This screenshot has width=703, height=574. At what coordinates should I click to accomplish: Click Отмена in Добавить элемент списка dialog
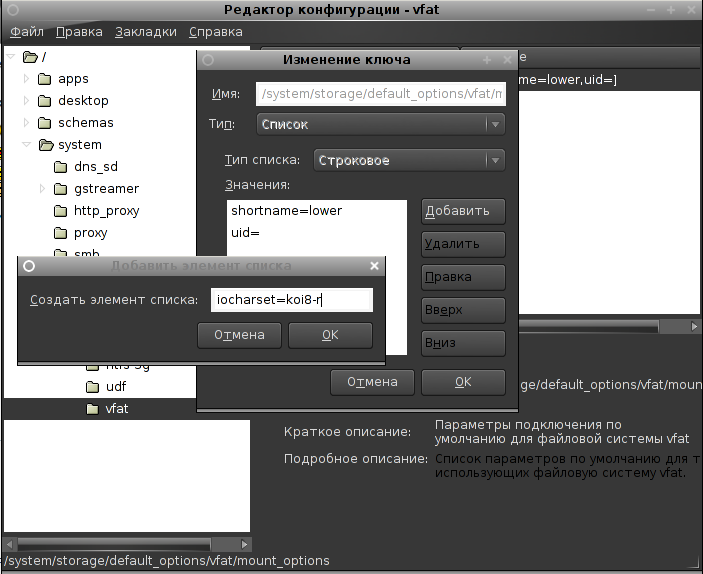click(x=239, y=335)
